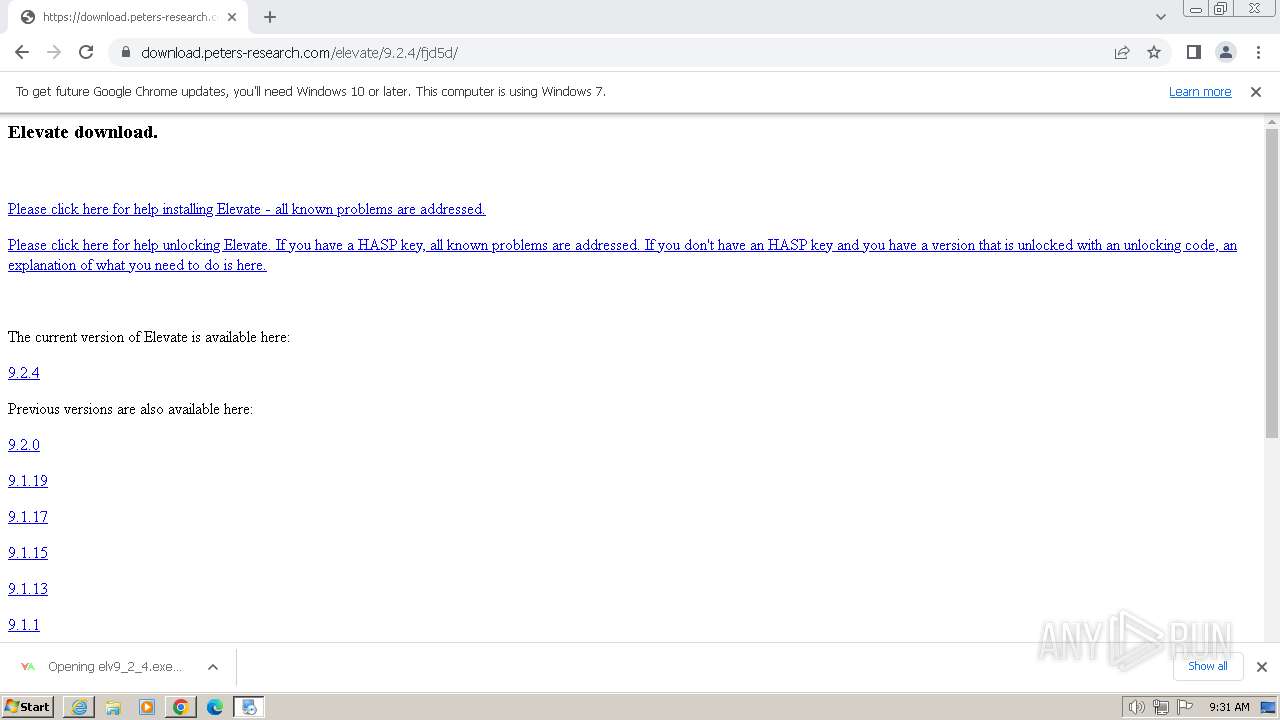Toggle the browser side panel
The image size is (1280, 720).
1193,52
